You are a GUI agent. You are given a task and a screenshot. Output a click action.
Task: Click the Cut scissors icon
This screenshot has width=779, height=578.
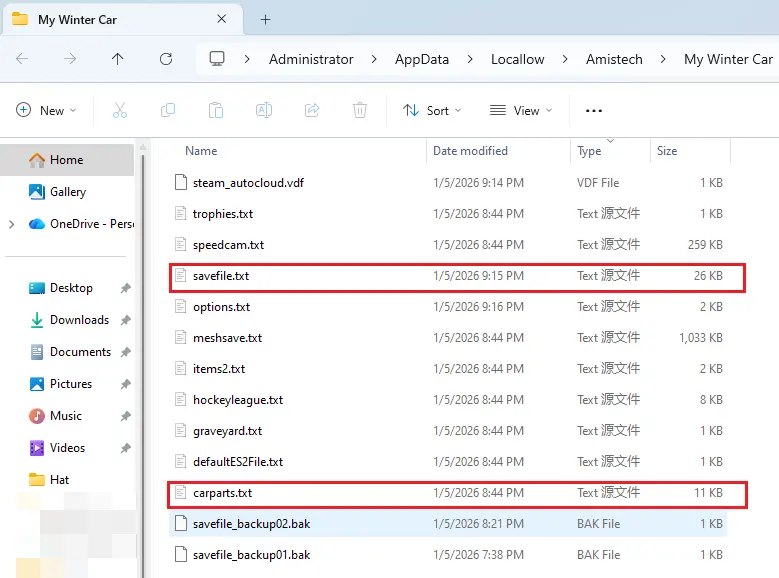tap(120, 110)
